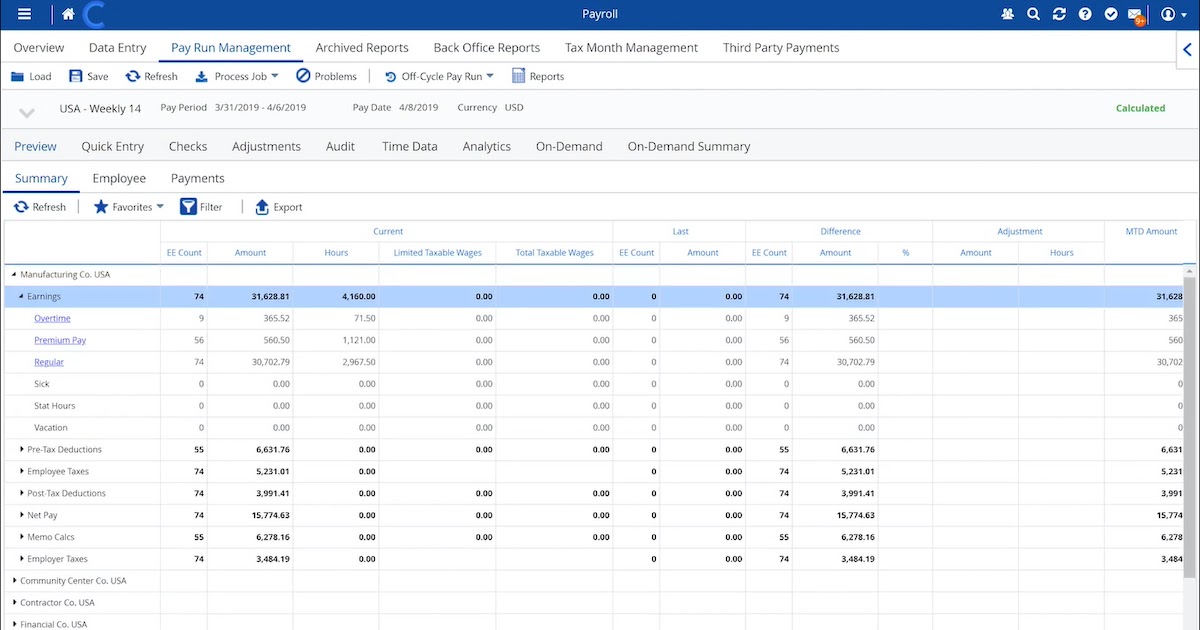Click the Limited Taxable Wages column header
Viewport: 1200px width, 630px height.
[x=437, y=253]
